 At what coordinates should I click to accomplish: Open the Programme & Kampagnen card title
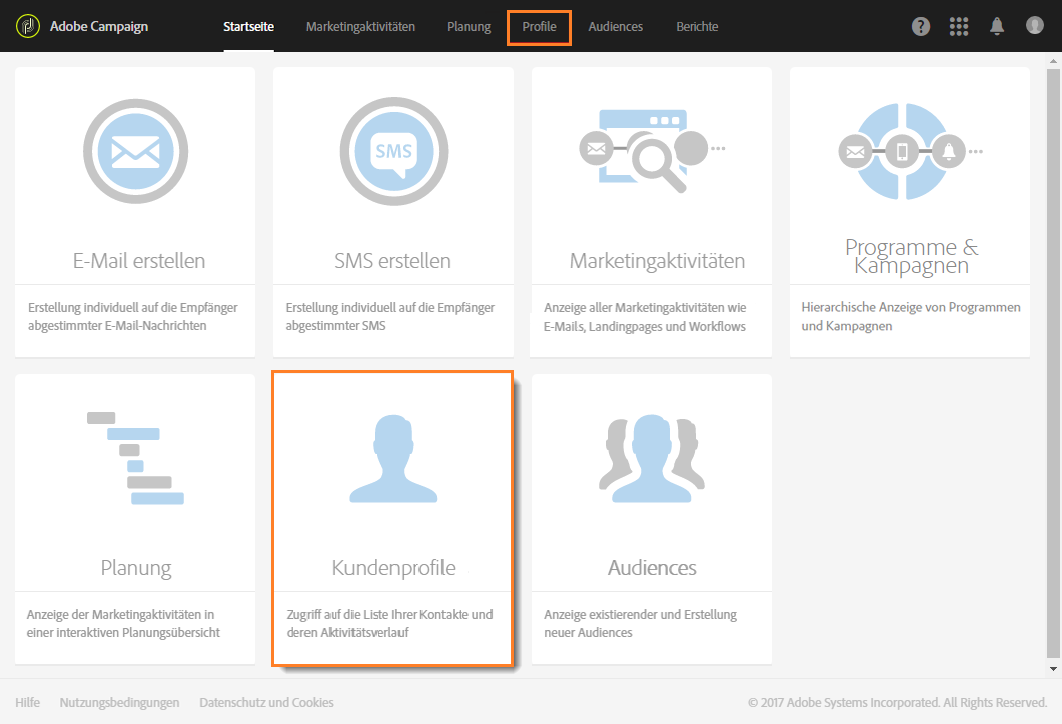tap(912, 256)
